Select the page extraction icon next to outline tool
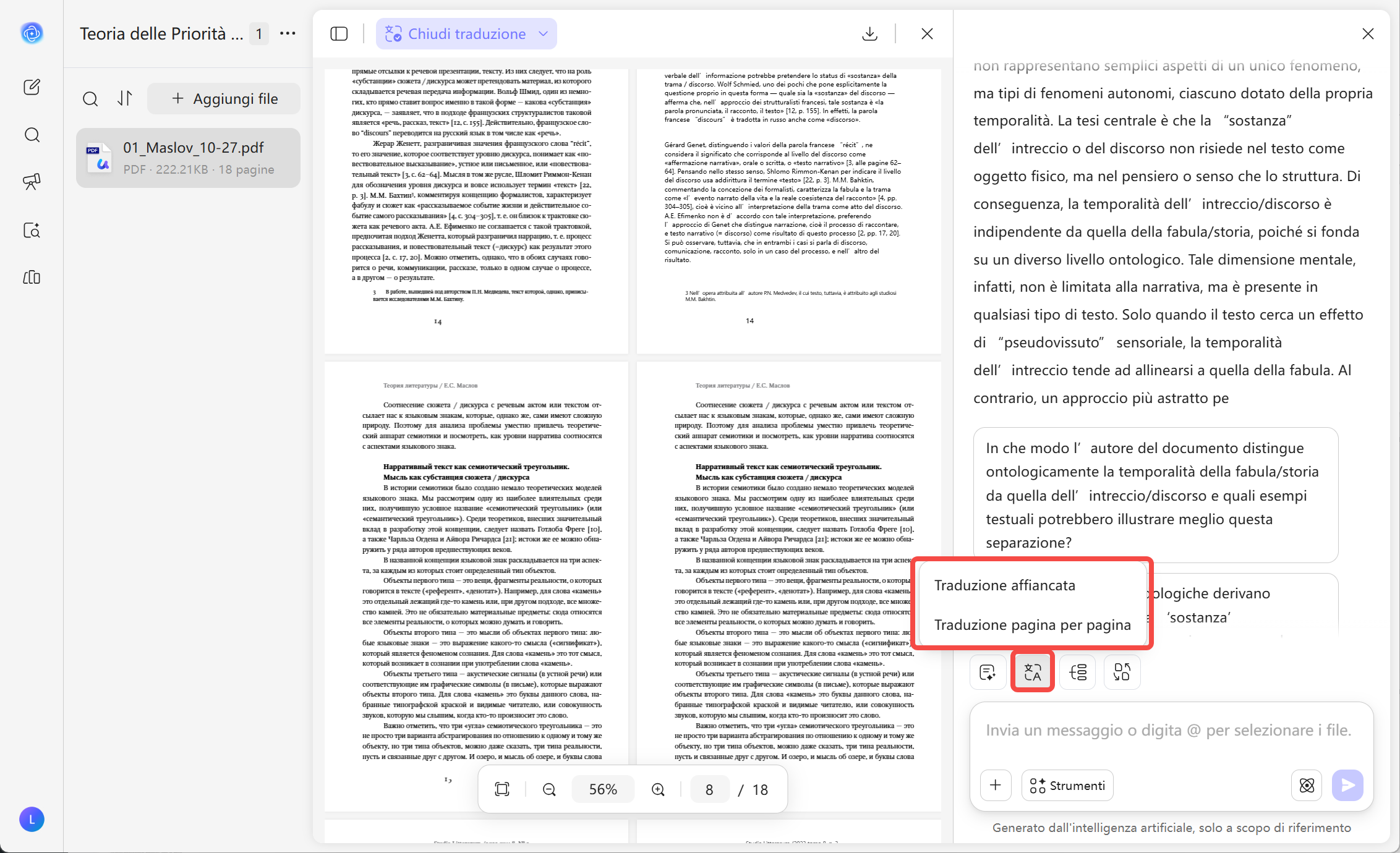 coord(1122,672)
